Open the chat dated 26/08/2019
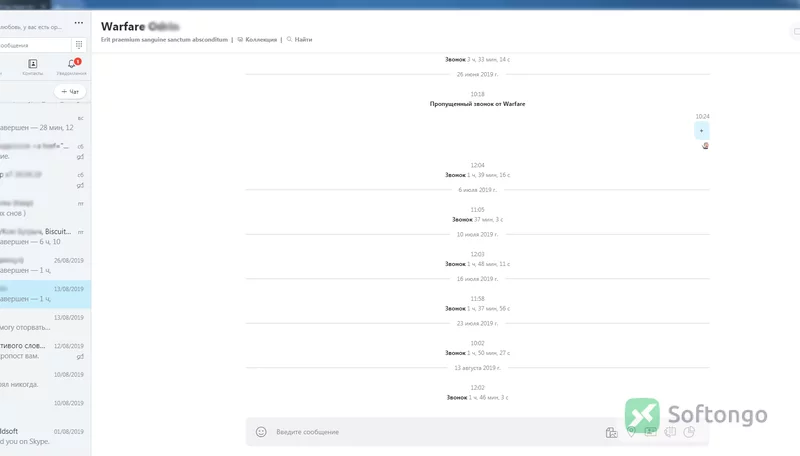Image resolution: width=800 pixels, height=456 pixels. [x=45, y=265]
